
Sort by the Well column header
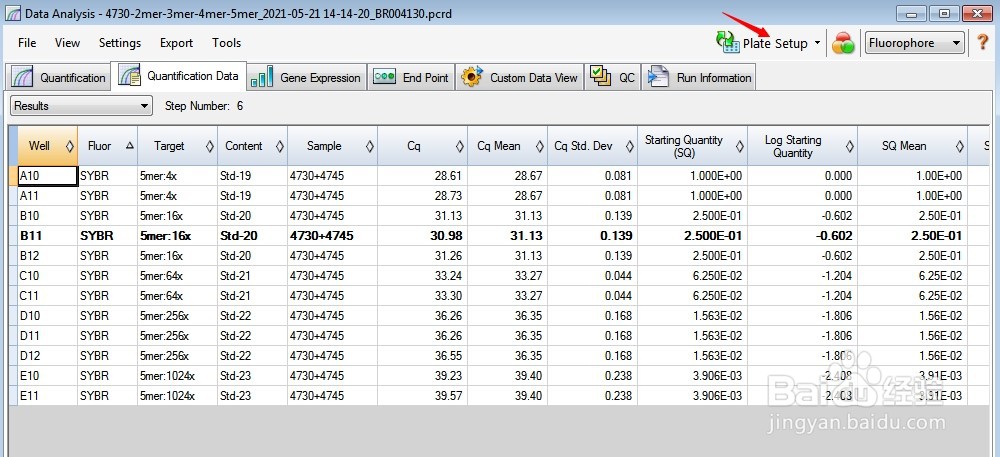(45, 146)
